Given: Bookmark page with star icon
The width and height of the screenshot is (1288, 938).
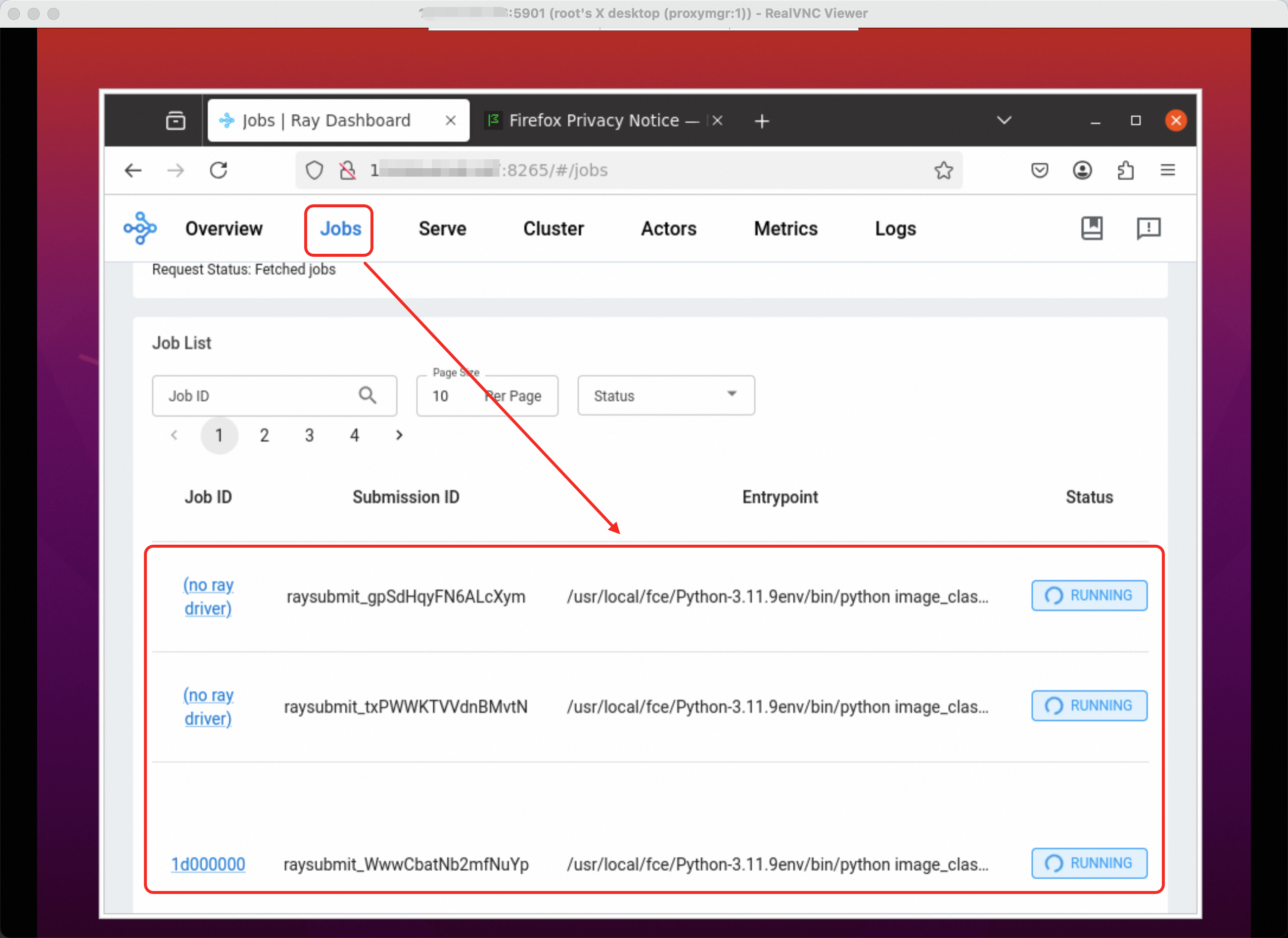Looking at the screenshot, I should point(943,171).
